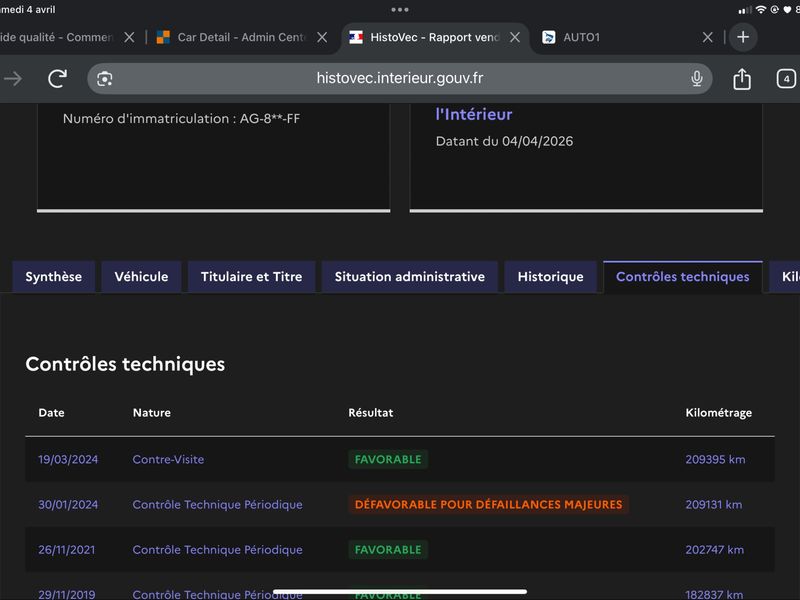Viewport: 800px width, 600px height.
Task: Close the Car Detail - Admin Center tab
Action: (x=322, y=37)
